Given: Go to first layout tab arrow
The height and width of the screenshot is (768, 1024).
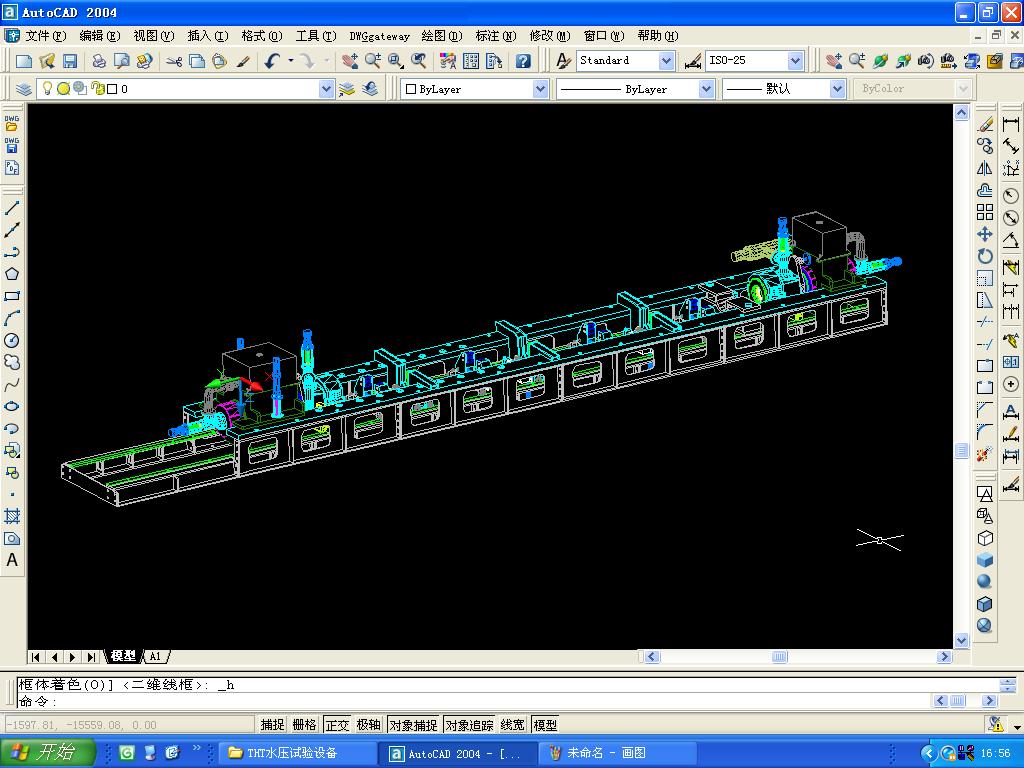Looking at the screenshot, I should coord(36,657).
